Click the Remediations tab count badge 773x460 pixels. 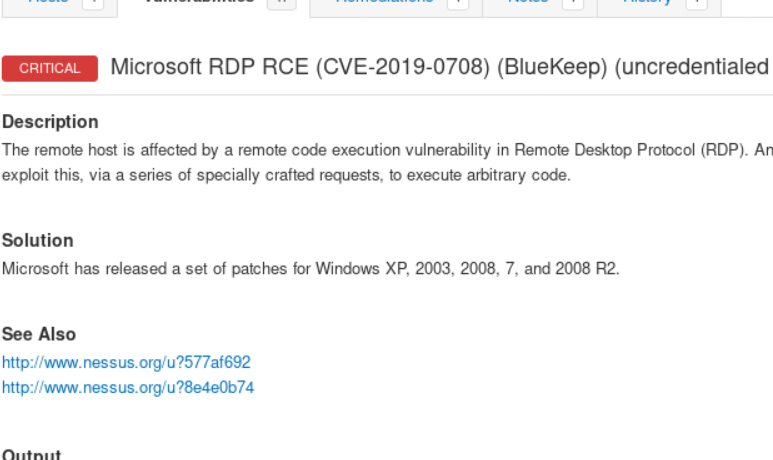click(457, 3)
